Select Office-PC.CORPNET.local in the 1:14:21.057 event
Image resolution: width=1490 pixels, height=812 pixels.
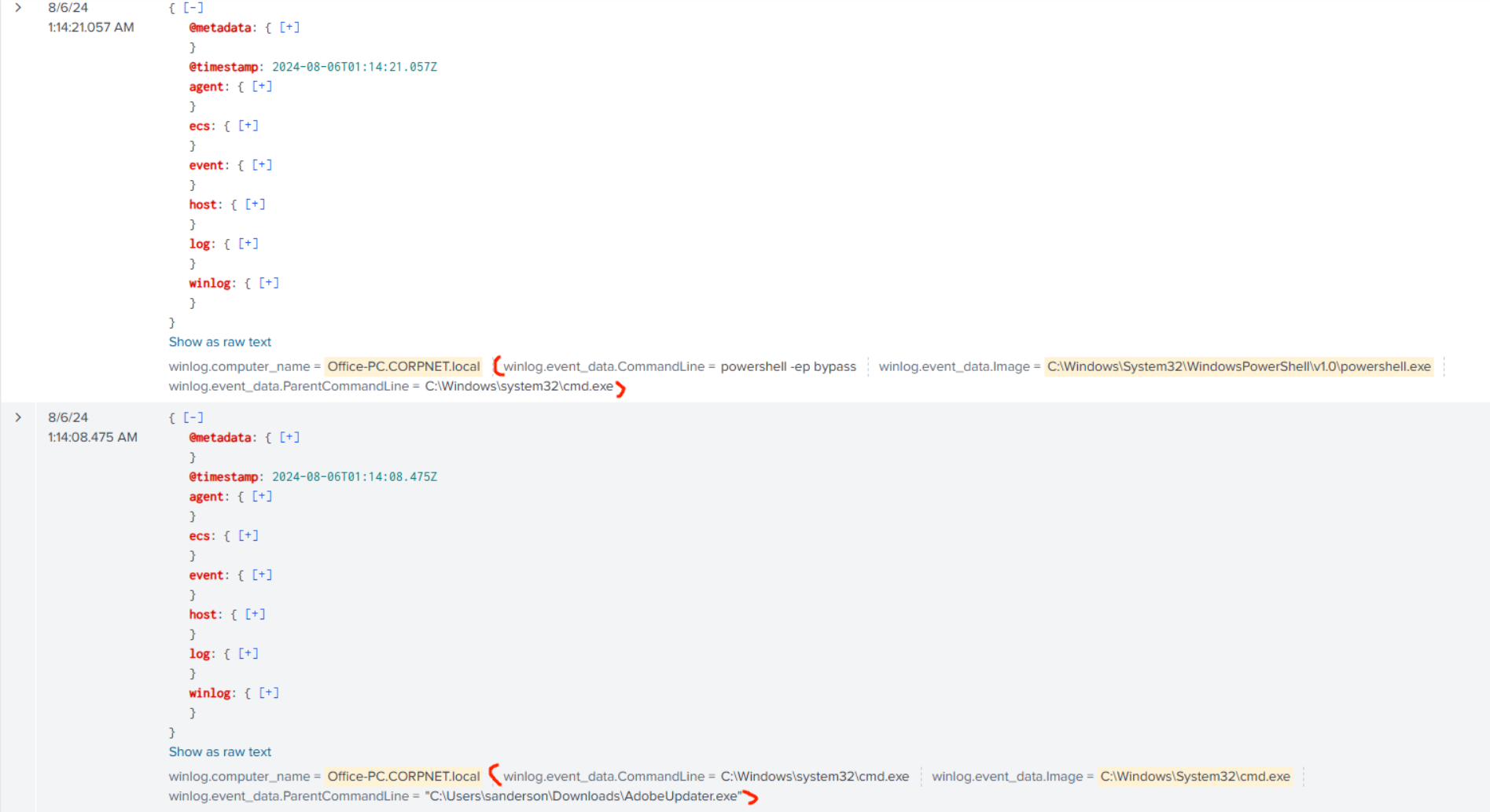point(403,366)
